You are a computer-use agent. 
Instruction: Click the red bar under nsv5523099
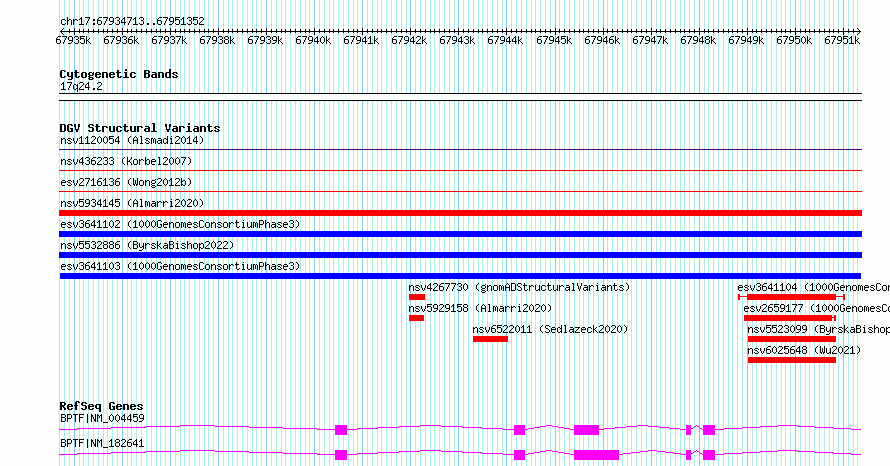pyautogui.click(x=792, y=339)
